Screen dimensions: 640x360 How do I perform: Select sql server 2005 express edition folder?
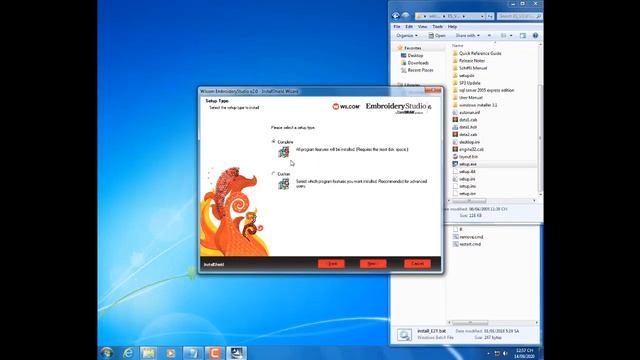[x=486, y=90]
